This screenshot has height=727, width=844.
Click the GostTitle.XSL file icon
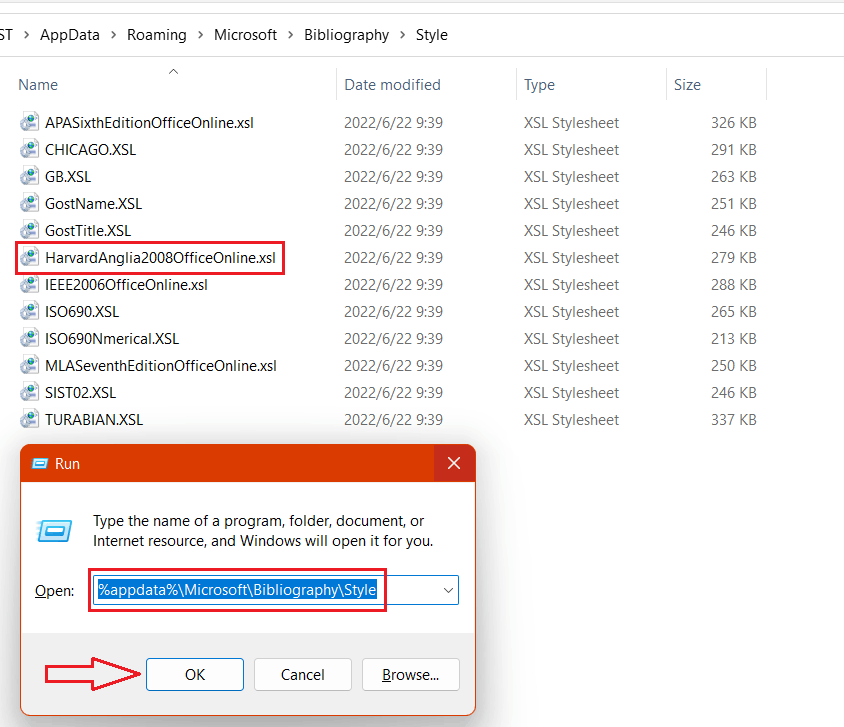coord(30,230)
